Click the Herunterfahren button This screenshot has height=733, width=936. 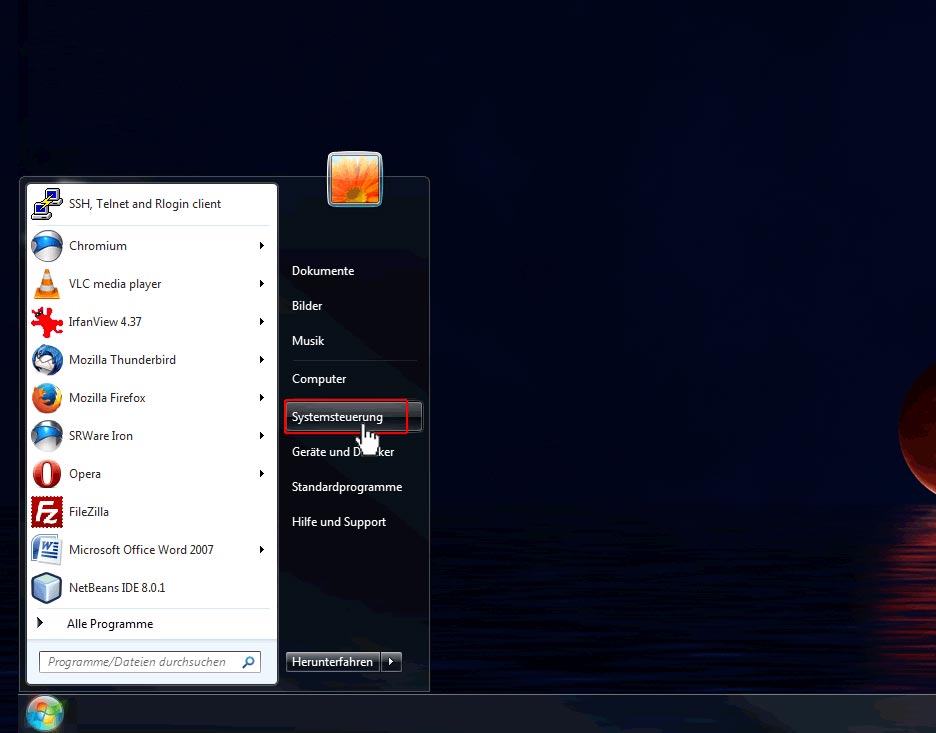pos(332,662)
